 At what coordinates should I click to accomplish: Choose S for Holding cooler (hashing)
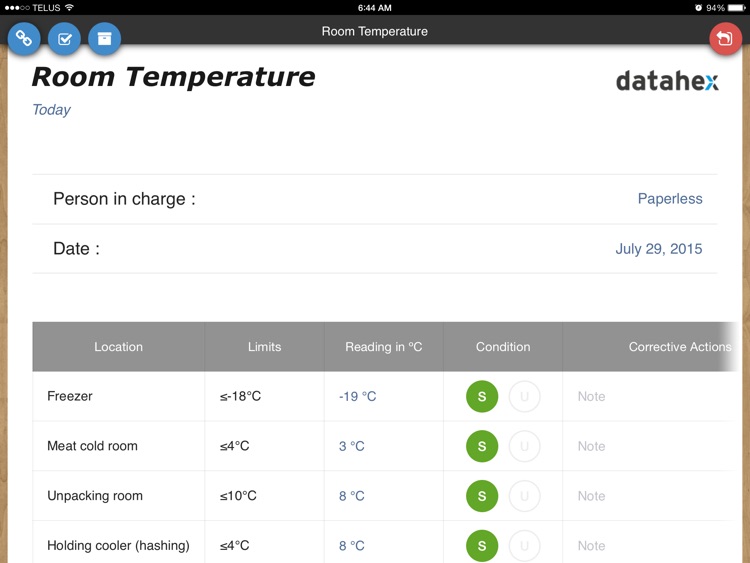click(482, 545)
